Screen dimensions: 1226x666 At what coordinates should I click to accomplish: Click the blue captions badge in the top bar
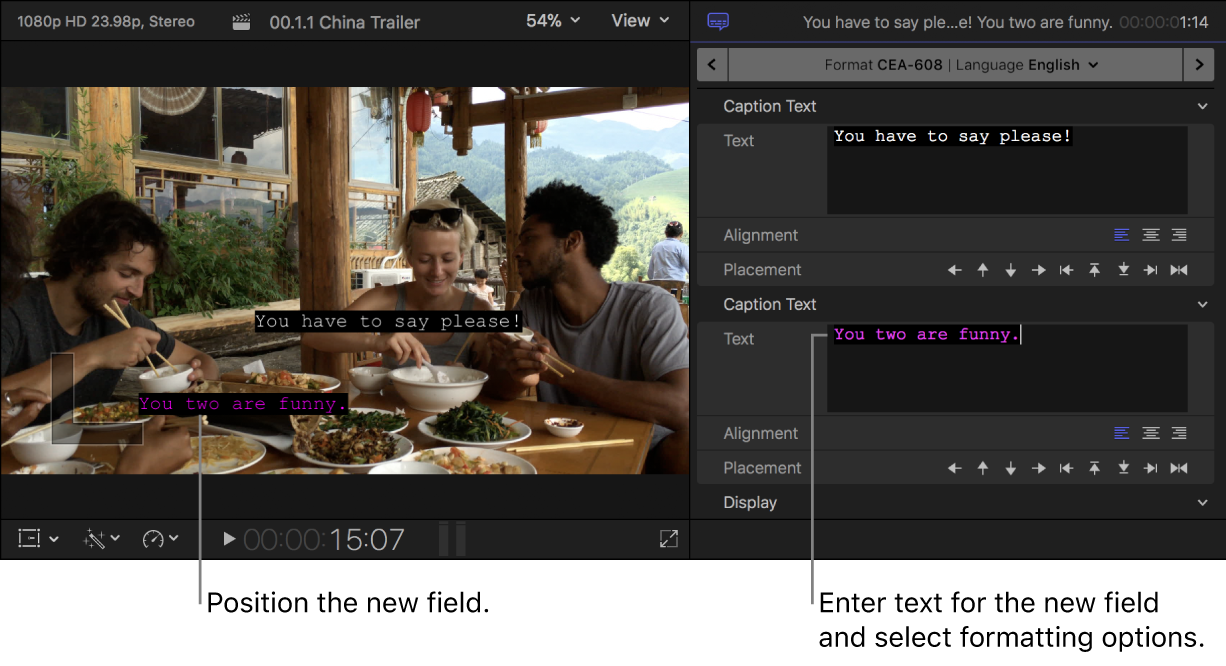[718, 20]
